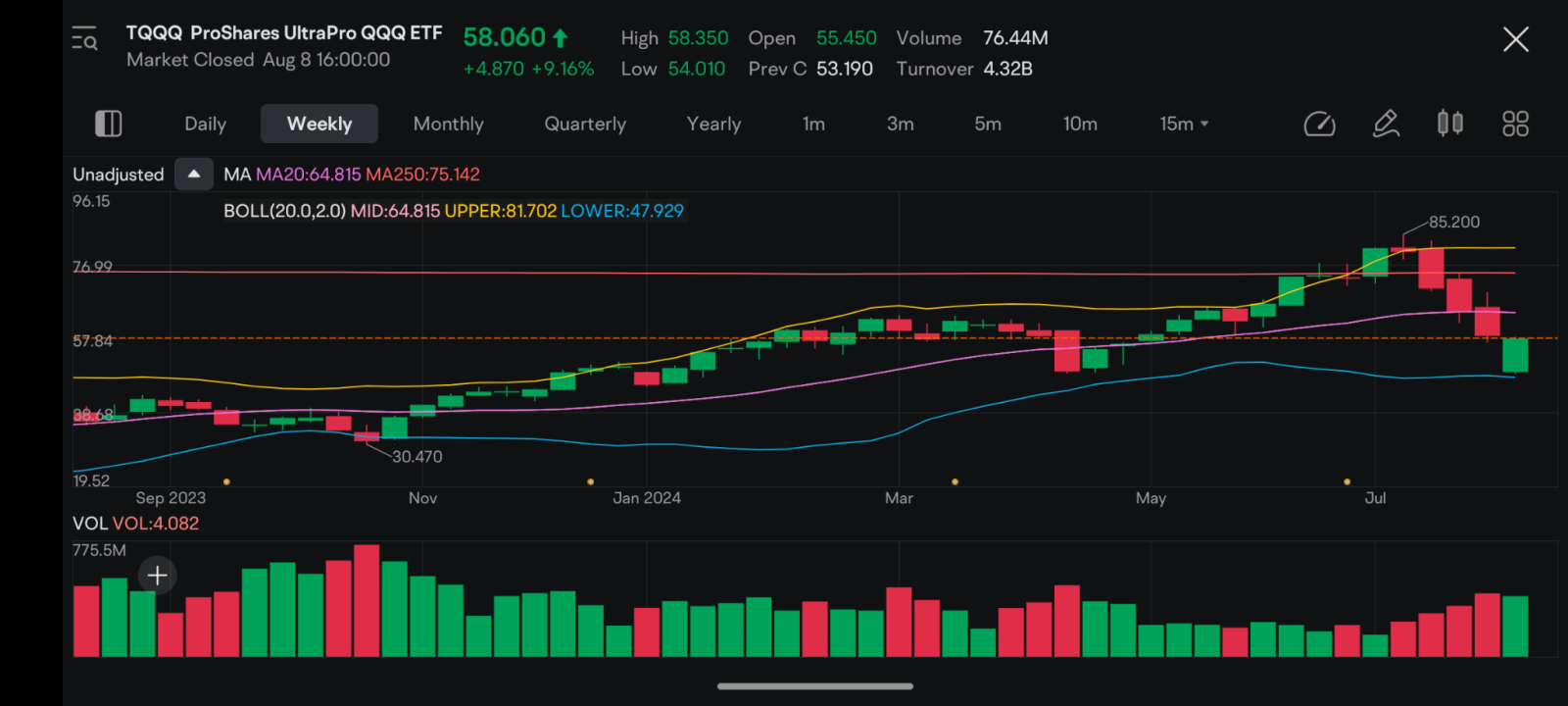Select the pencil drawing tool
The image size is (1568, 706).
[x=1386, y=124]
